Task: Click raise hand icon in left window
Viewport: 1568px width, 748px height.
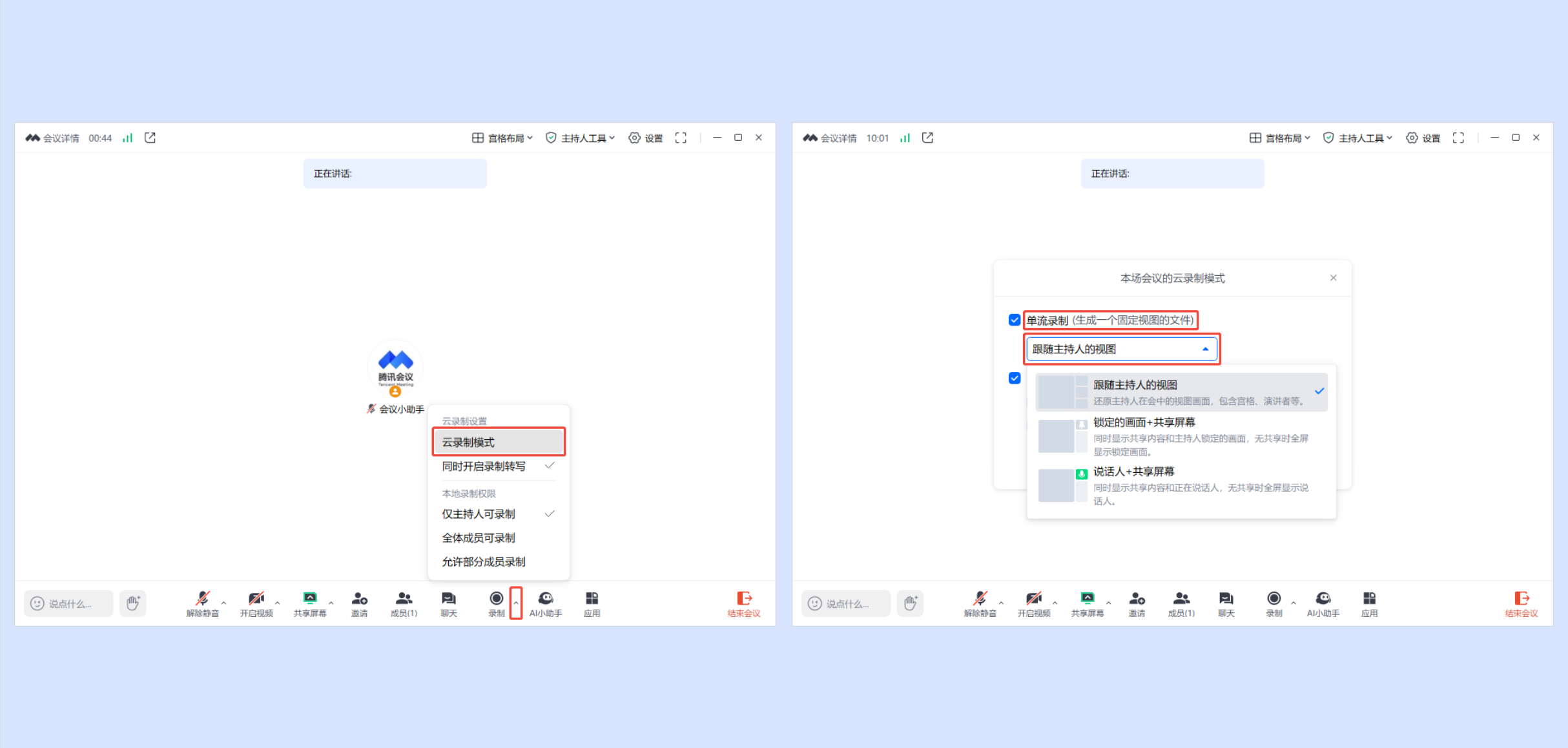Action: click(x=133, y=603)
